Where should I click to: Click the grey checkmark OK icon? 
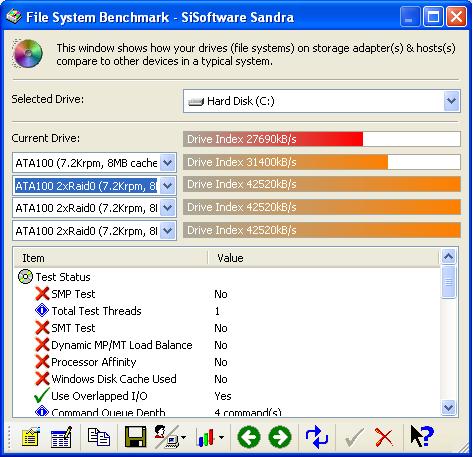354,437
